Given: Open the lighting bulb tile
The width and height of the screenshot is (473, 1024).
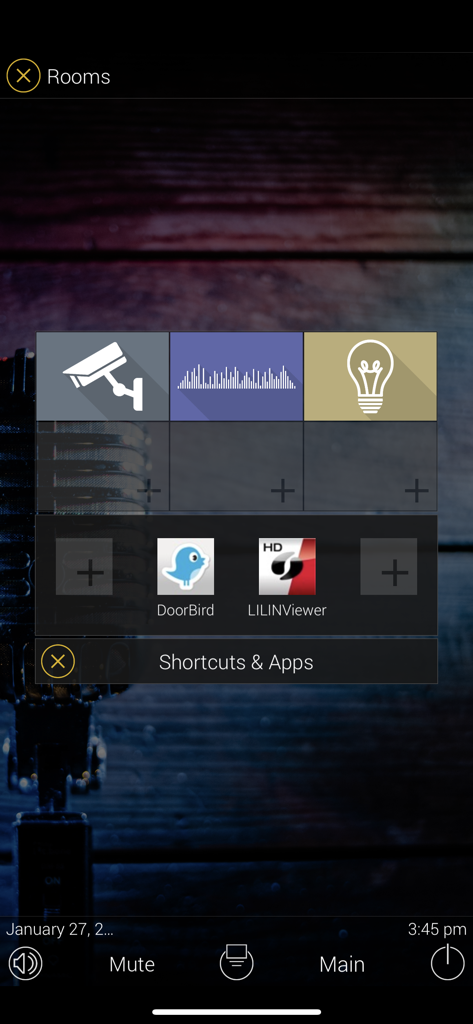Looking at the screenshot, I should (370, 376).
